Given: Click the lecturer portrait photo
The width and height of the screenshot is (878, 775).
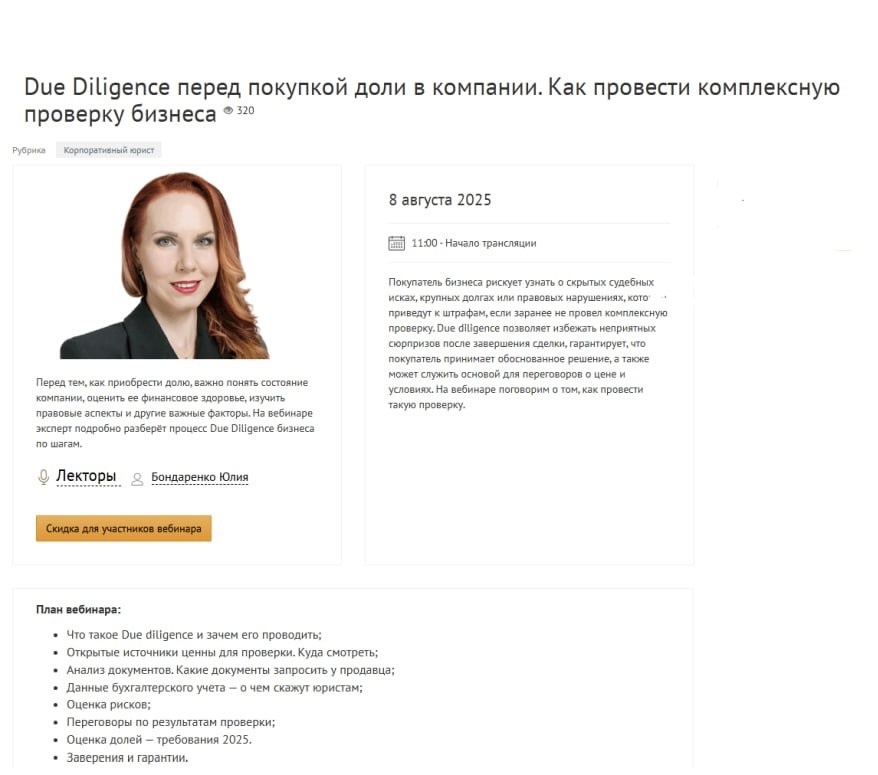Looking at the screenshot, I should tap(165, 265).
